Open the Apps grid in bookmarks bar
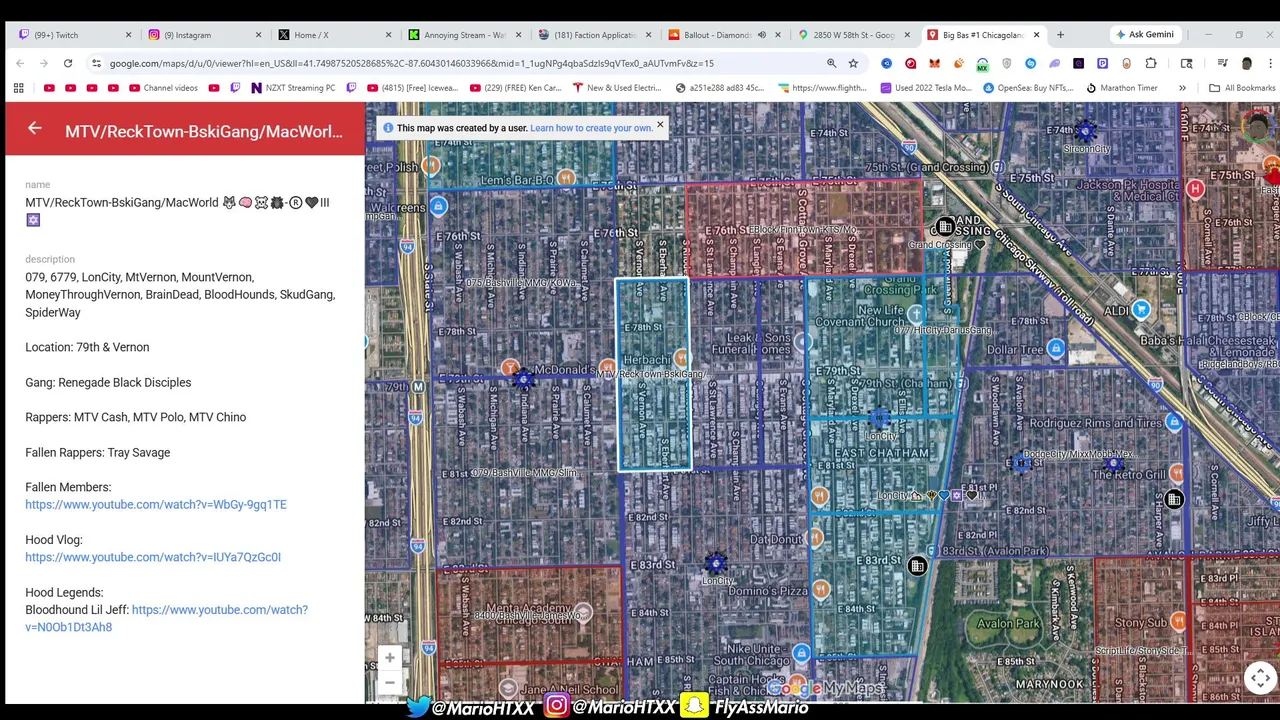This screenshot has height=720, width=1280. tap(18, 88)
